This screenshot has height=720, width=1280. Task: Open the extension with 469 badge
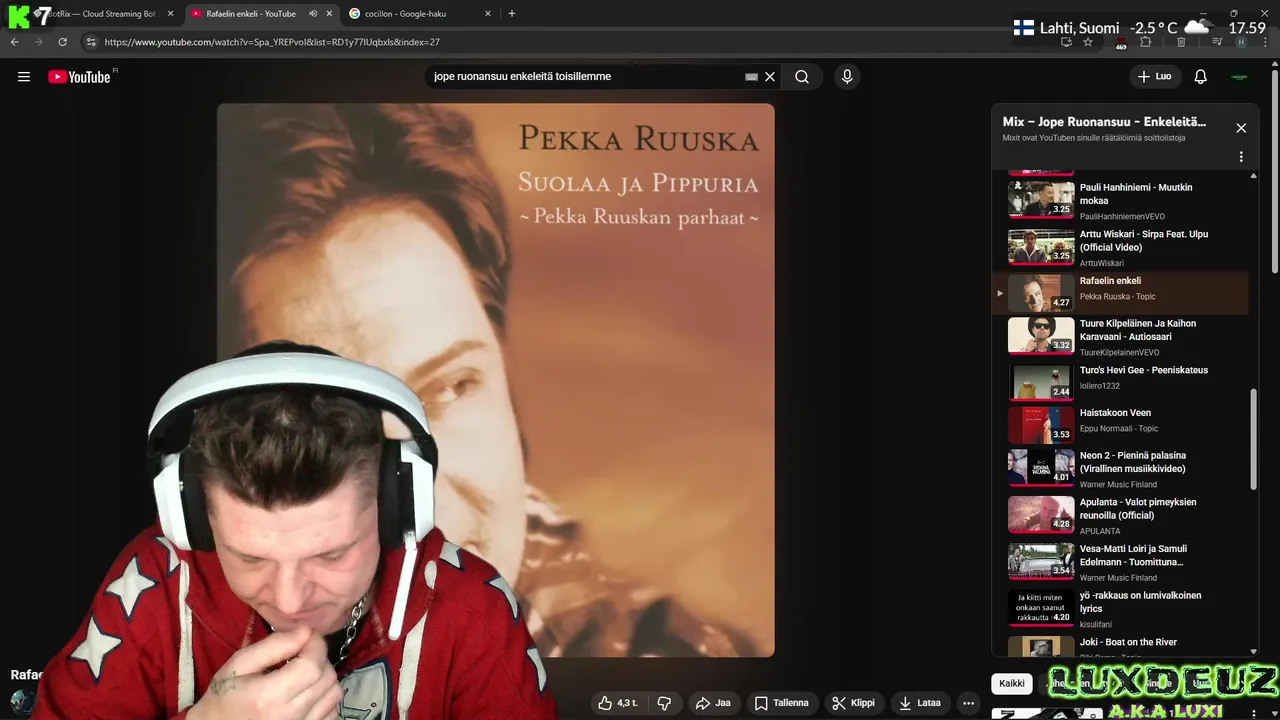1121,42
